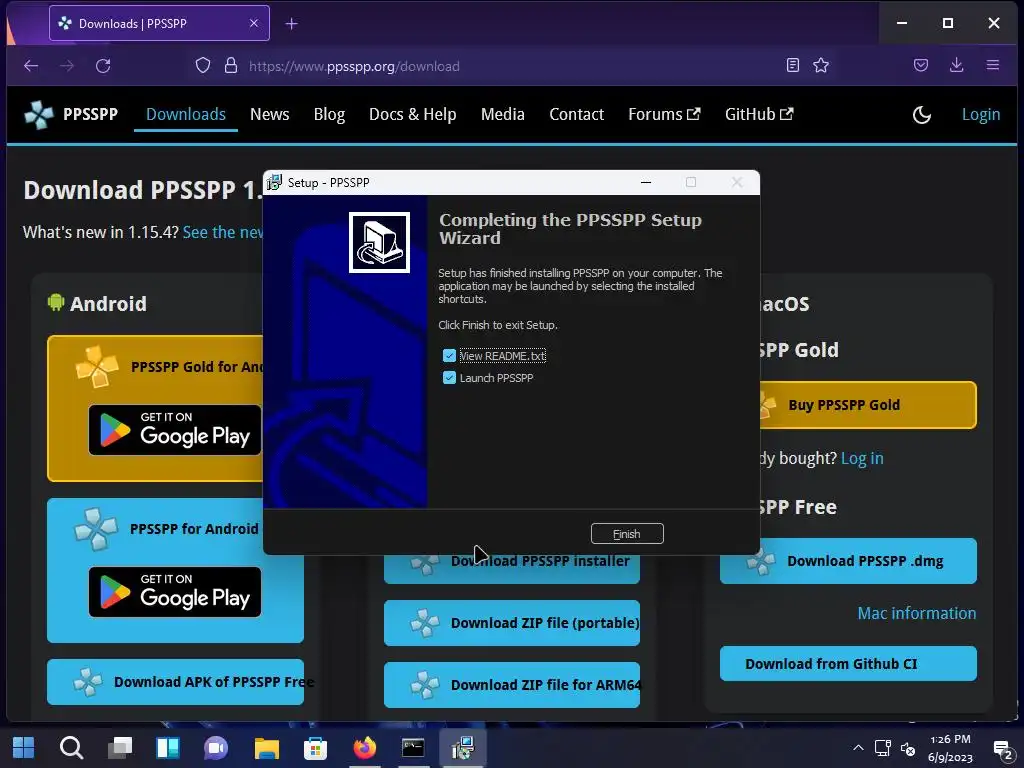This screenshot has height=768, width=1024.
Task: Click PPSSPP for Android Google Play badge
Action: coord(174,592)
